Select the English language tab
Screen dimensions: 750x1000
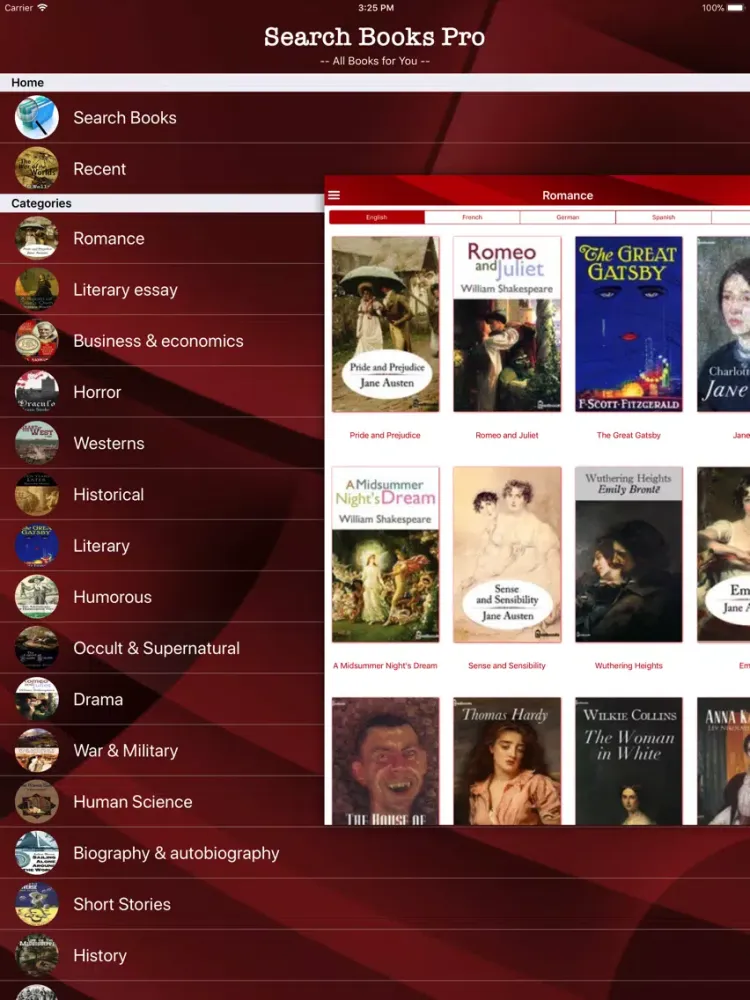tap(376, 217)
